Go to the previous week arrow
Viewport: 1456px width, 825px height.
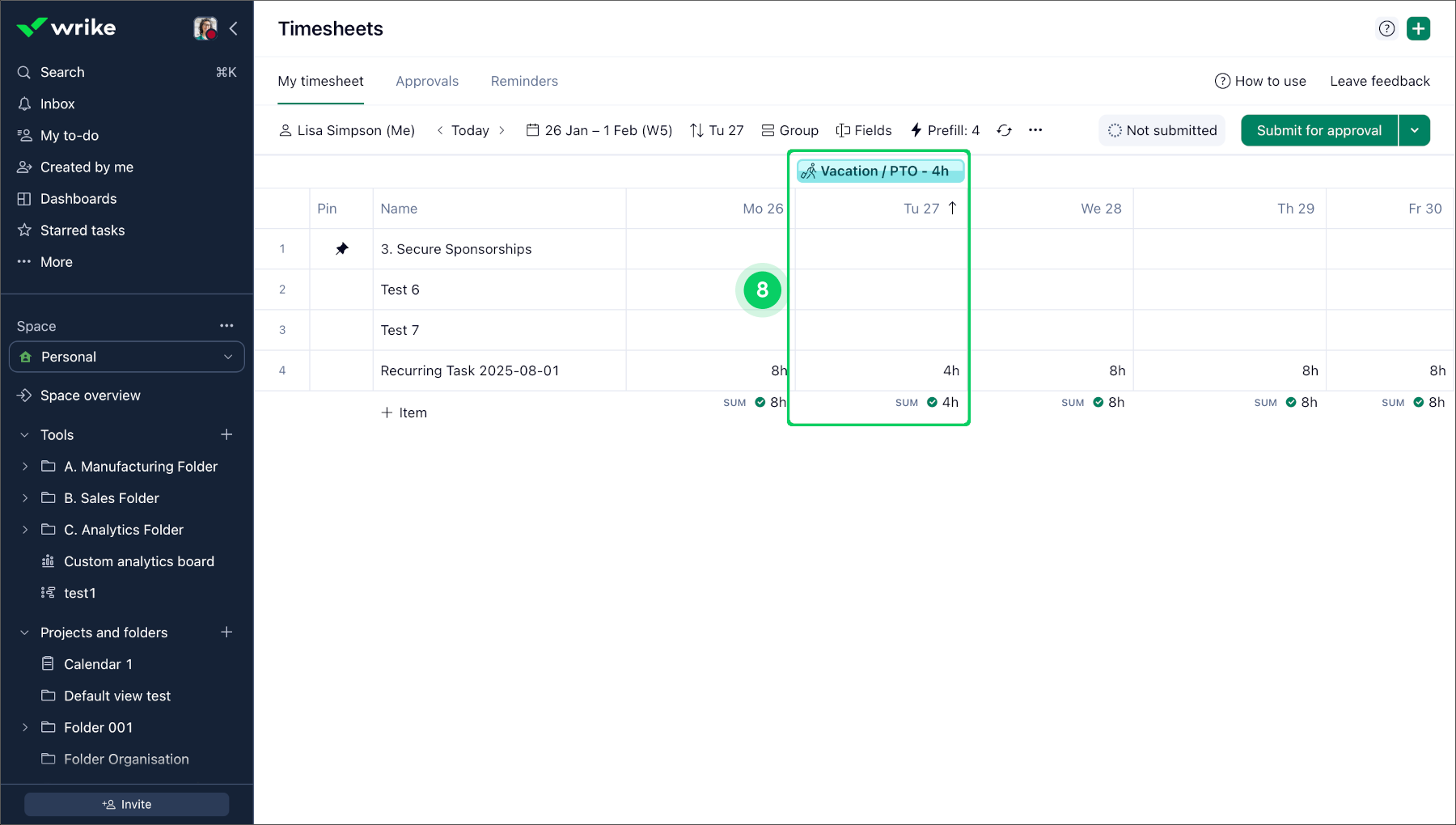point(440,130)
